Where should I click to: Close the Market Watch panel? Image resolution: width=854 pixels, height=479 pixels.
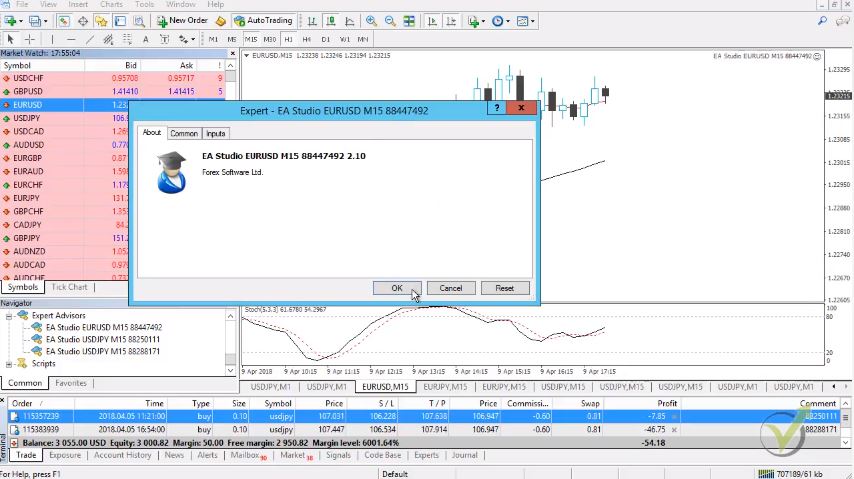pyautogui.click(x=233, y=53)
